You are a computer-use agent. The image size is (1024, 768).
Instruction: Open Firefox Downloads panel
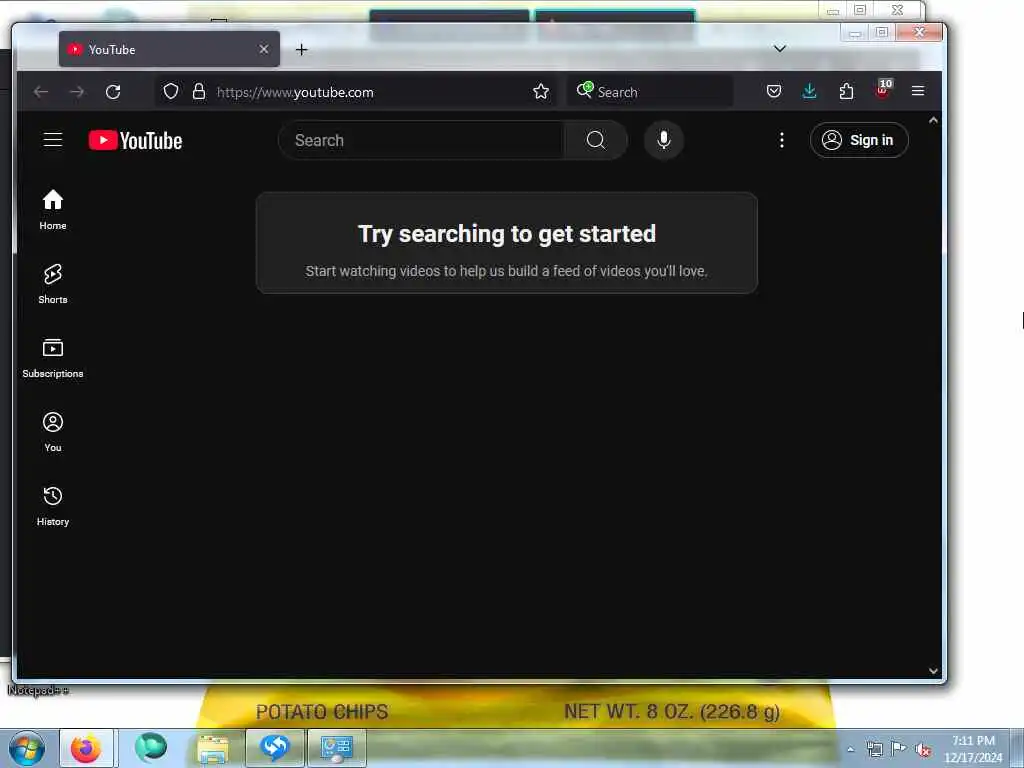(809, 91)
